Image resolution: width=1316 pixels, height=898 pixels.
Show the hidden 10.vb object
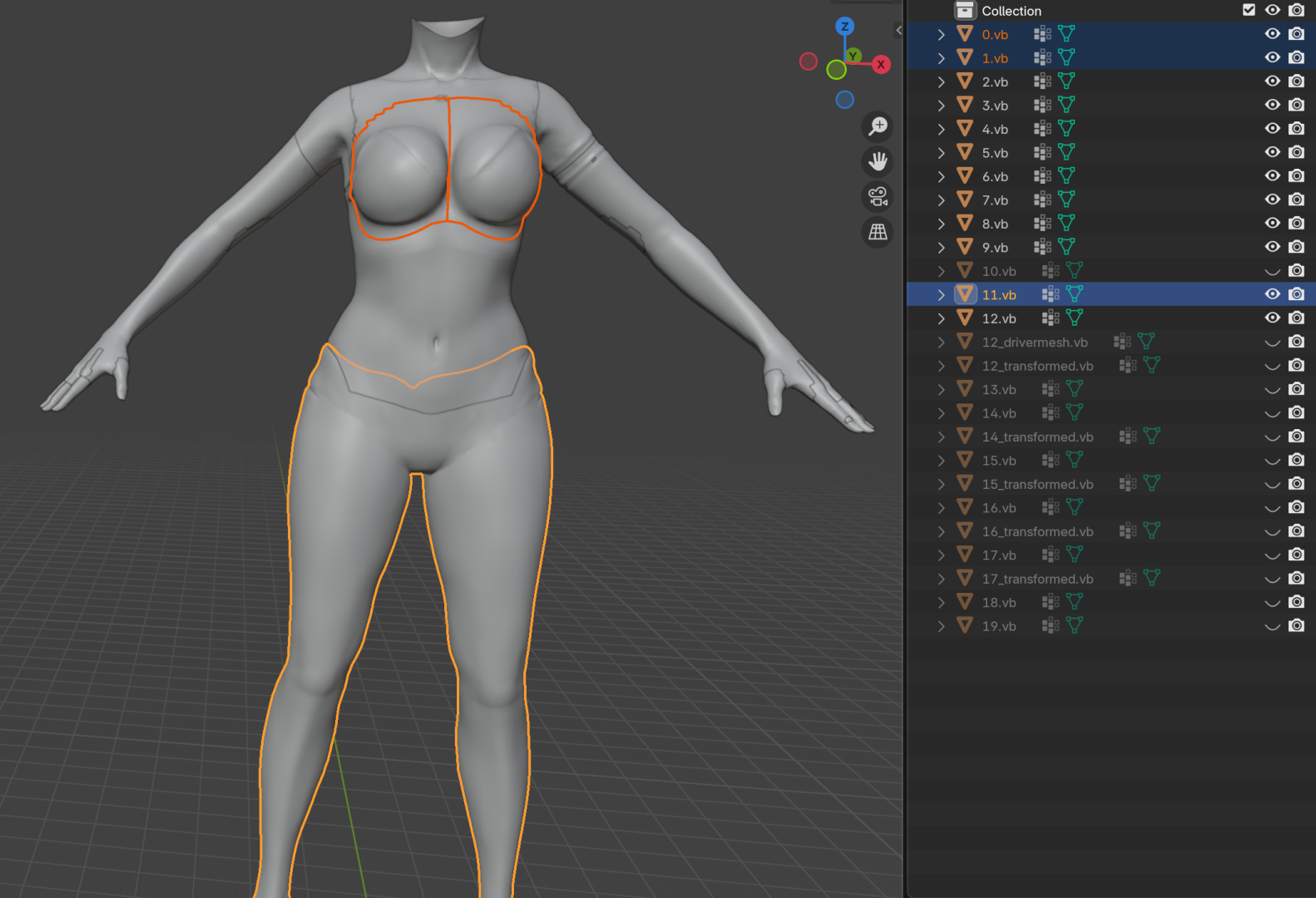point(1272,271)
